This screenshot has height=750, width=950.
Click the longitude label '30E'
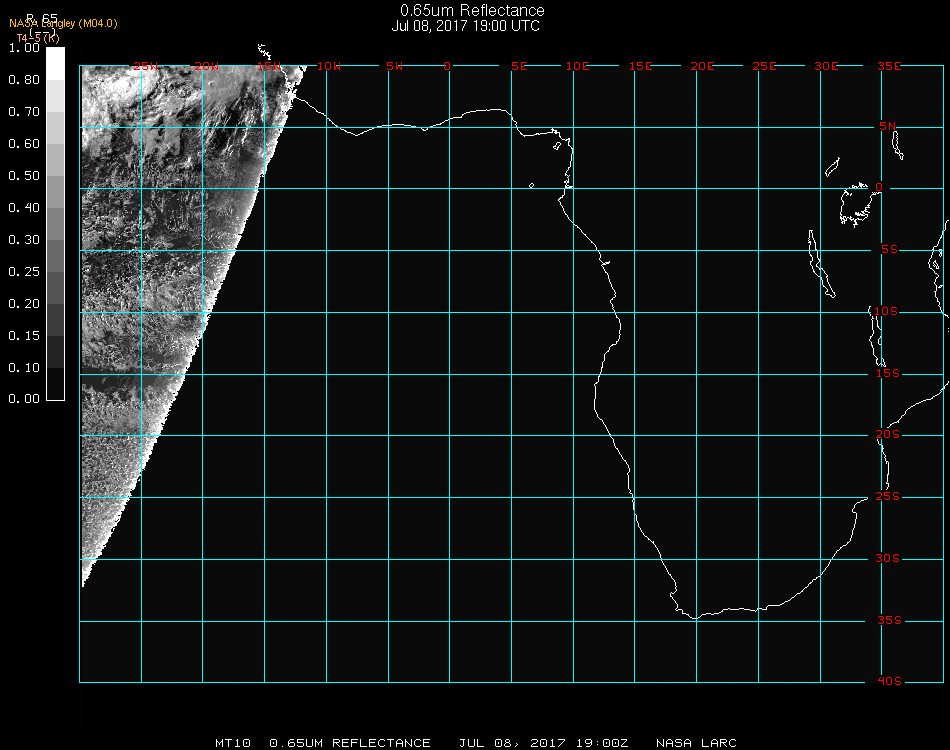[826, 67]
